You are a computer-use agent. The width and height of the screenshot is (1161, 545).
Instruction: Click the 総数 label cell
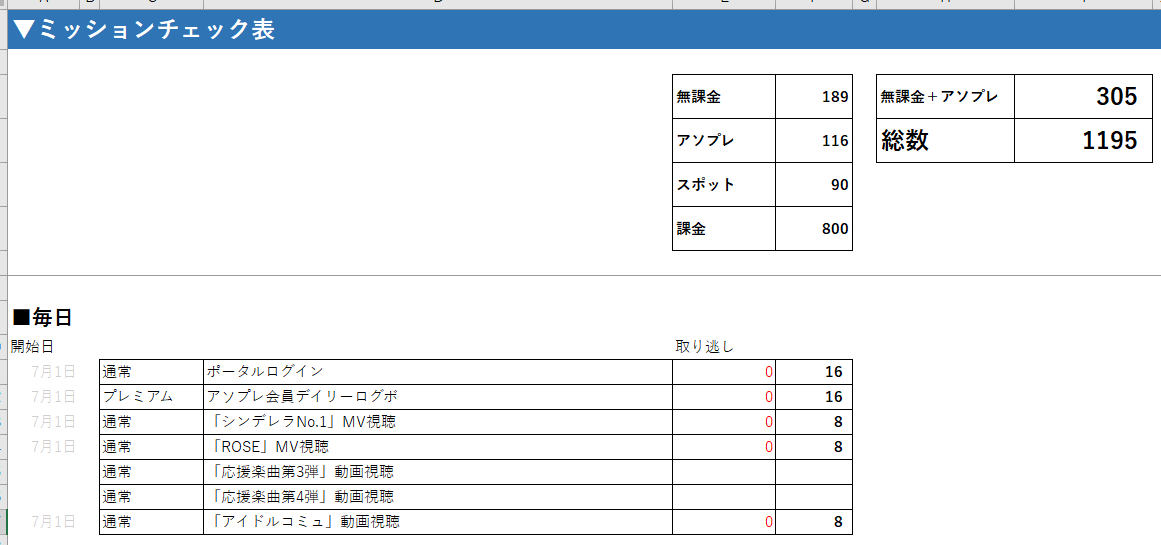click(x=945, y=141)
